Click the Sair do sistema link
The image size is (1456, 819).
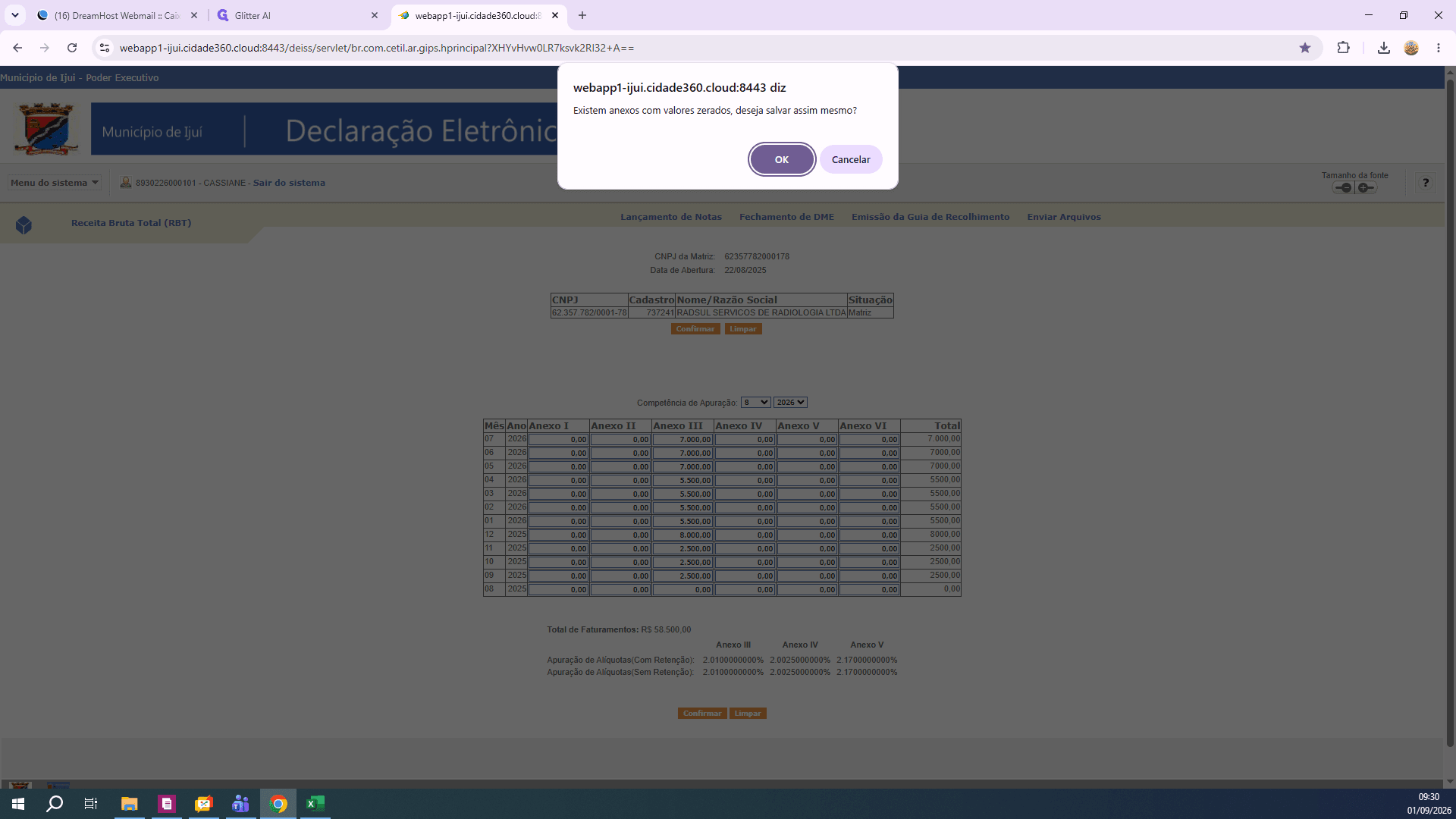point(289,183)
